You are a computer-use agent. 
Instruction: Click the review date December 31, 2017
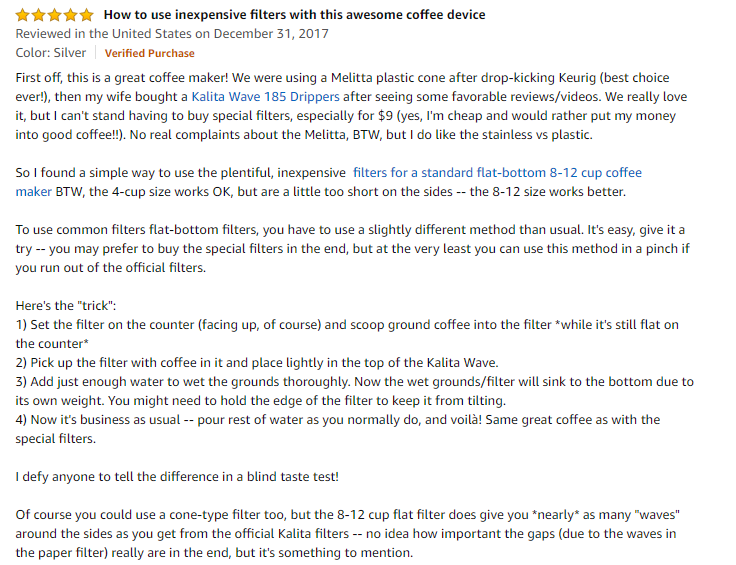(271, 34)
